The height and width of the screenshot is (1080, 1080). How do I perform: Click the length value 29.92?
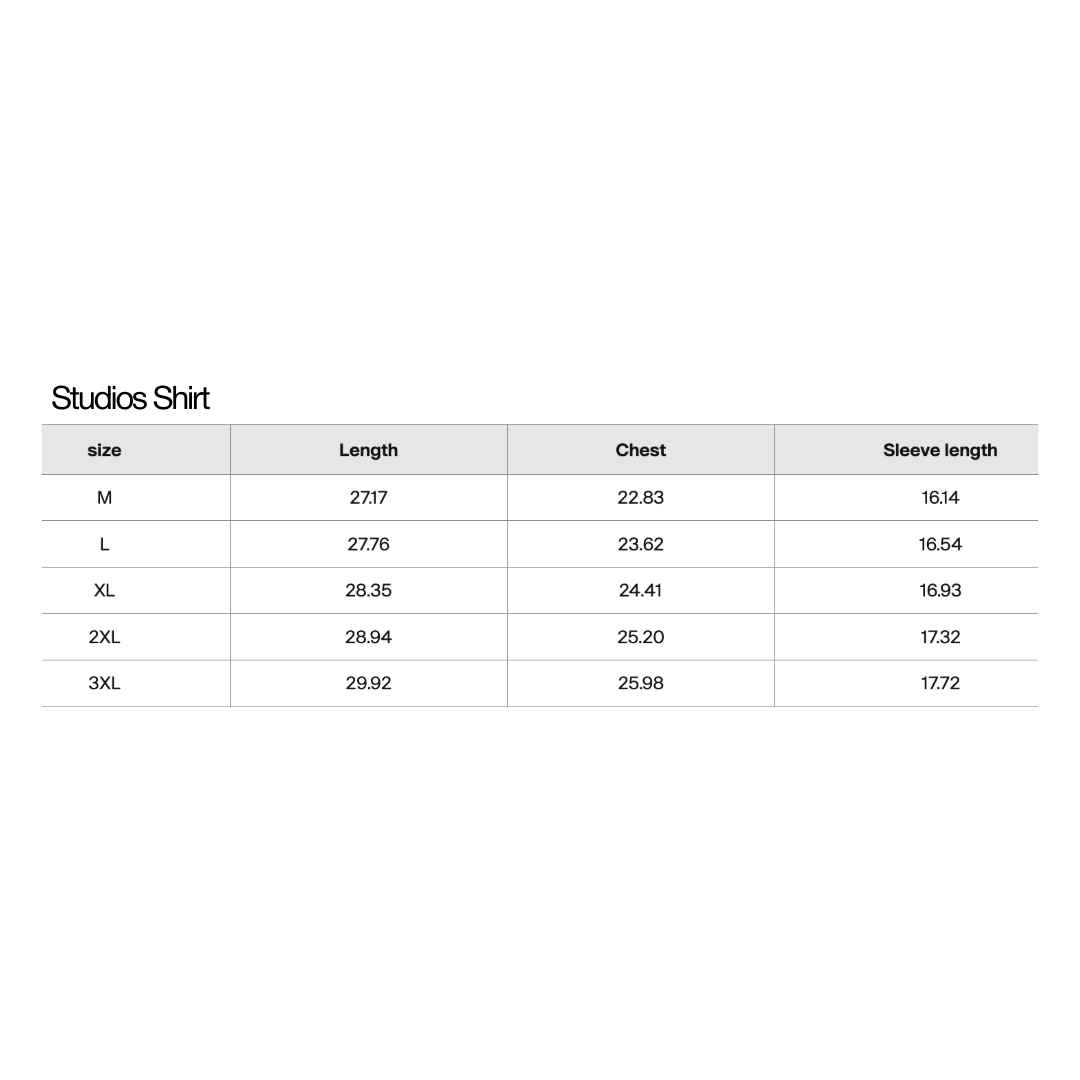pyautogui.click(x=368, y=683)
